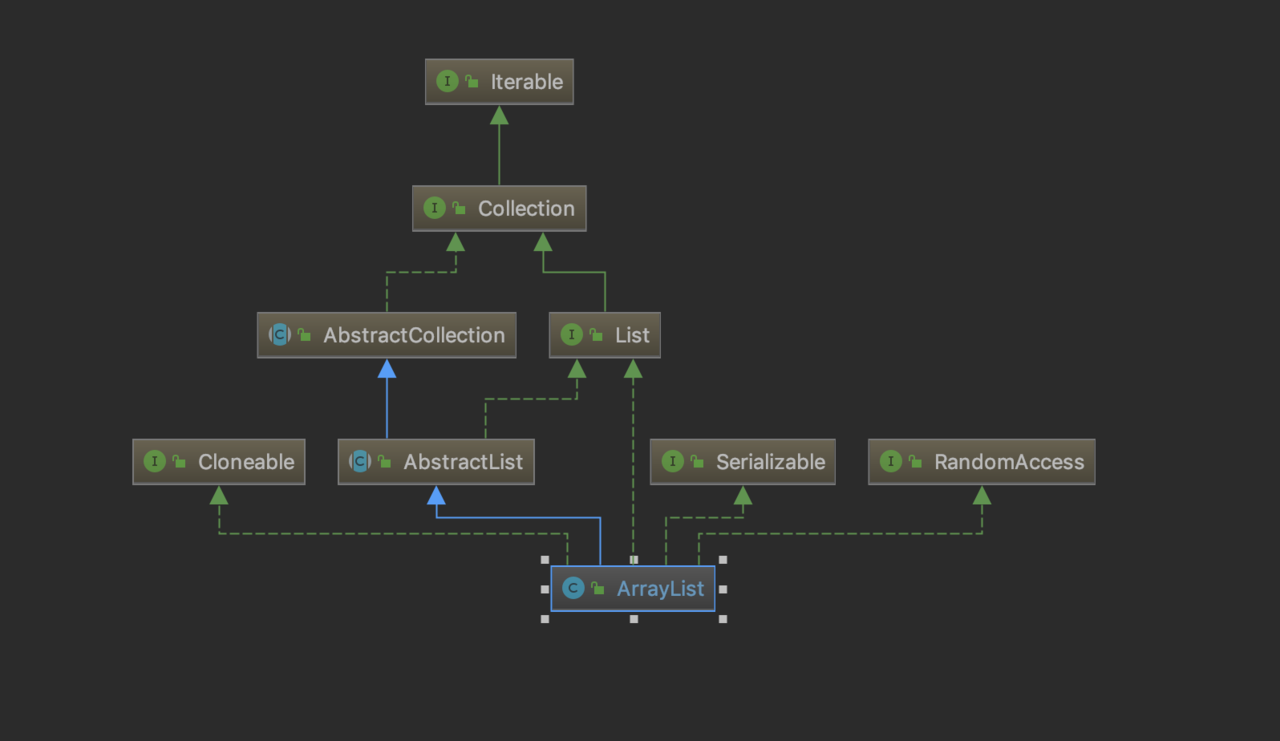Click the interface icon on RandomAccess
This screenshot has width=1280, height=741.
890,461
